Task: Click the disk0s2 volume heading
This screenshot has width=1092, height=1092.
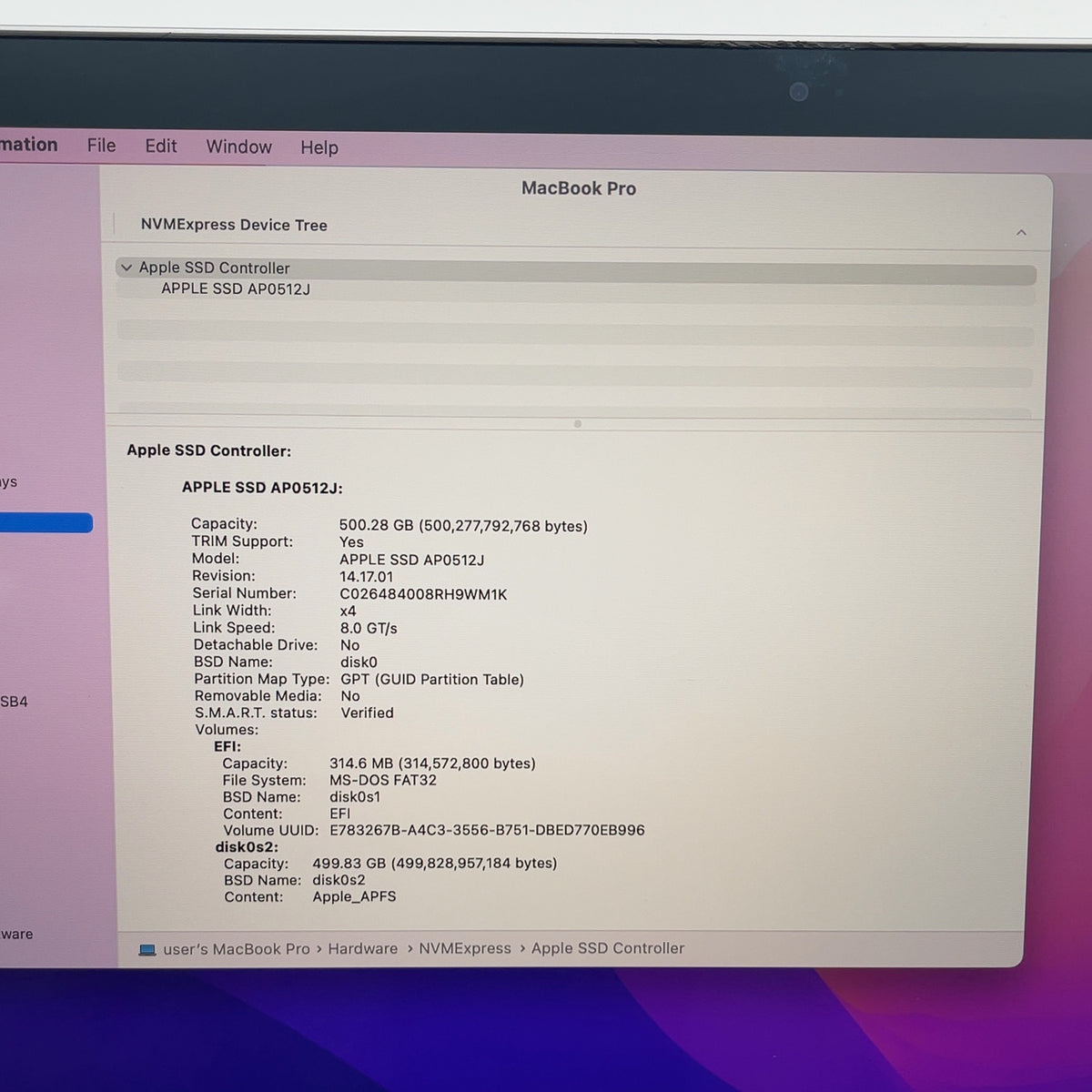Action: click(x=247, y=846)
